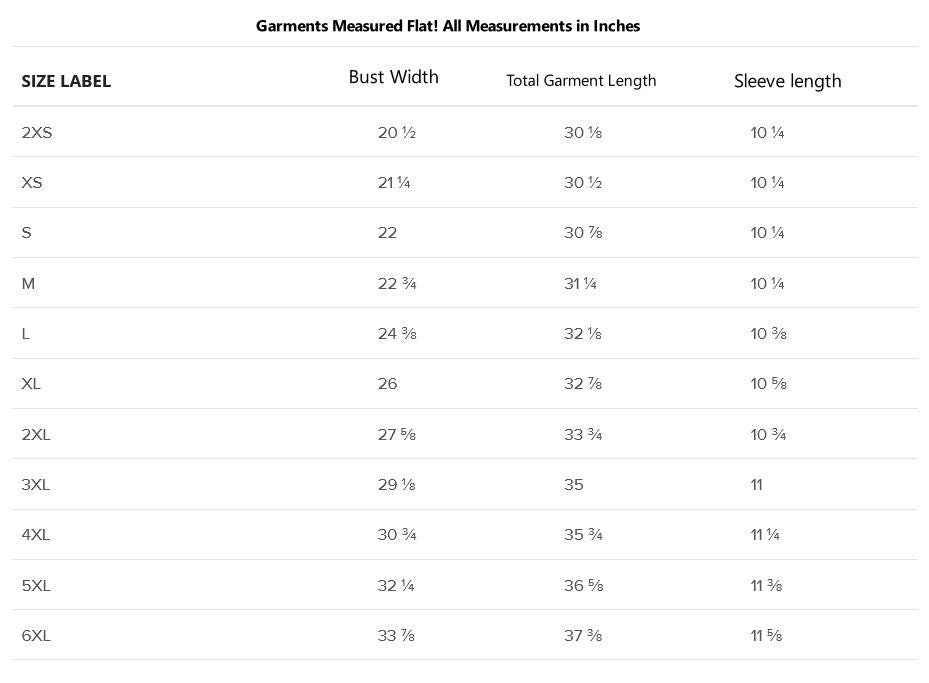The image size is (929, 683).
Task: Select the 6XL size row label
Action: point(36,636)
